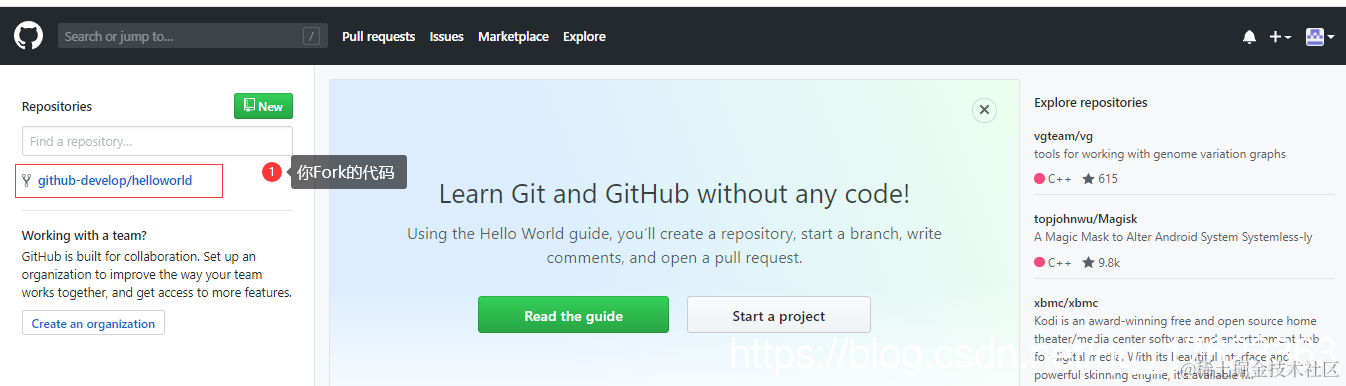Select the Explore repositories heading
1346x386 pixels.
pyautogui.click(x=1091, y=102)
